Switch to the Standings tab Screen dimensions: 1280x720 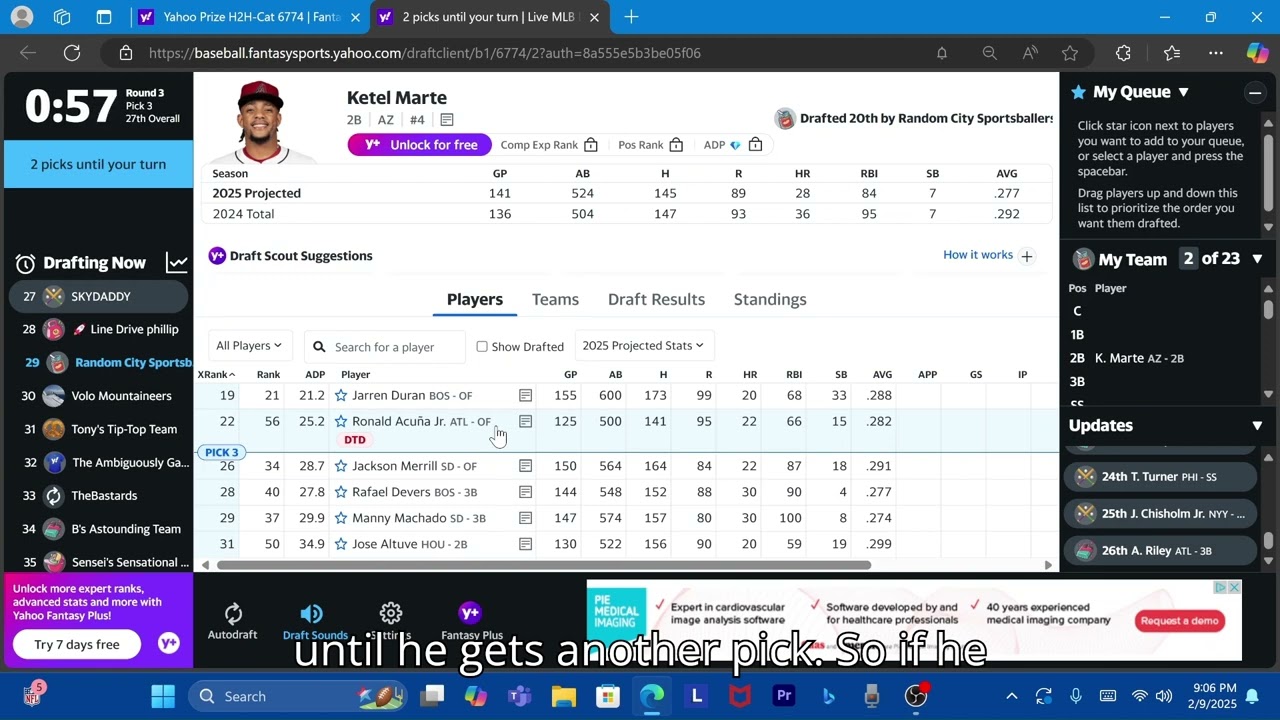click(x=769, y=299)
